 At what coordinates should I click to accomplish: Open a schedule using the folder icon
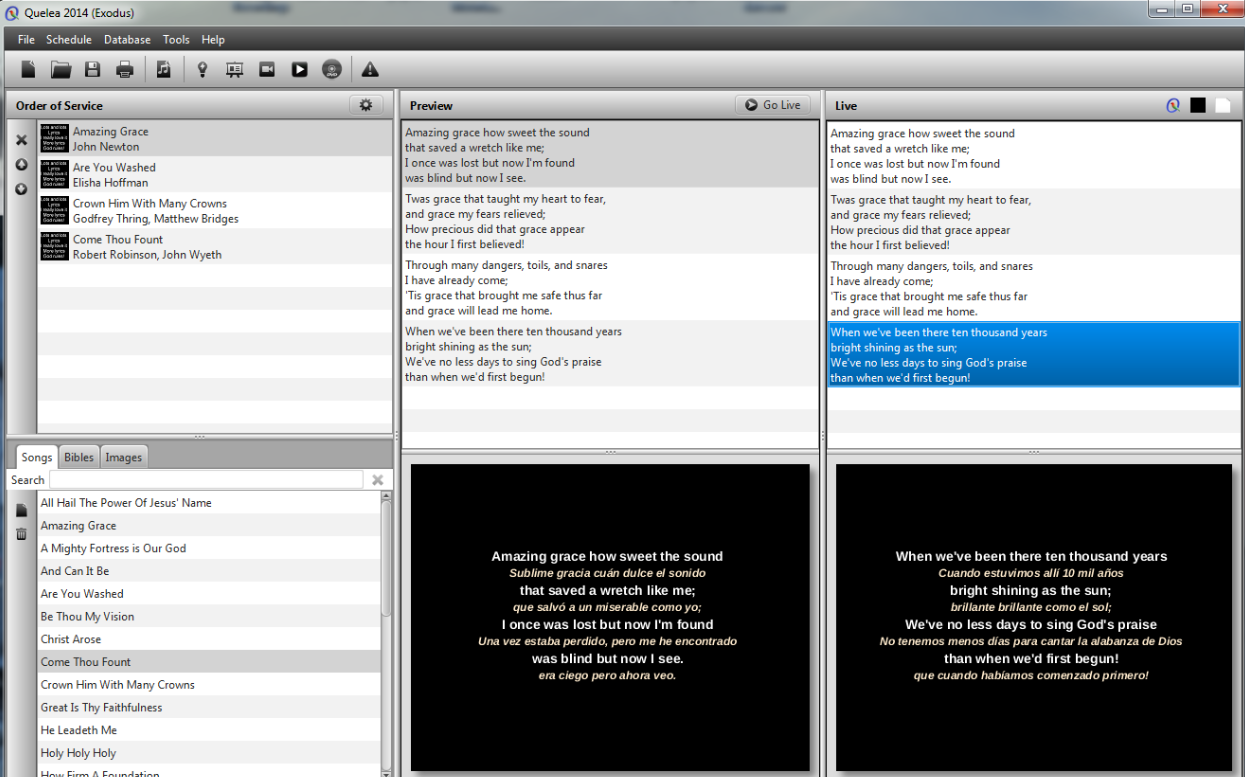point(61,69)
